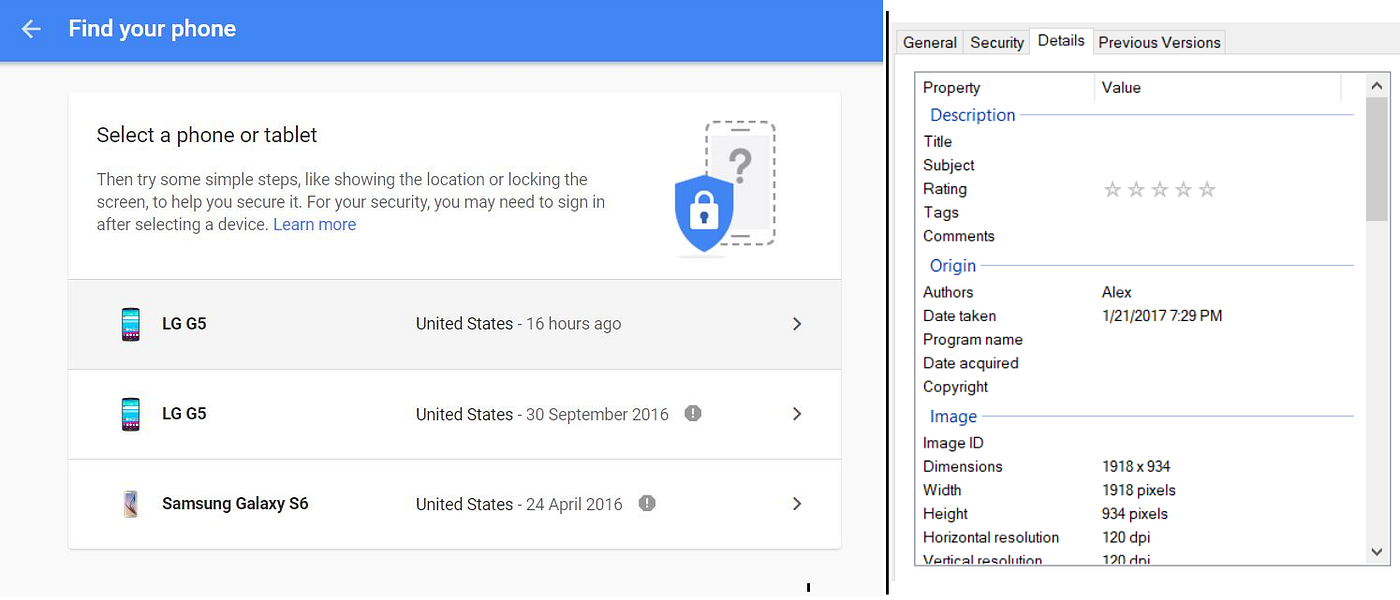This screenshot has height=600, width=1400.
Task: Click the first LG G5 phone icon
Action: (131, 324)
